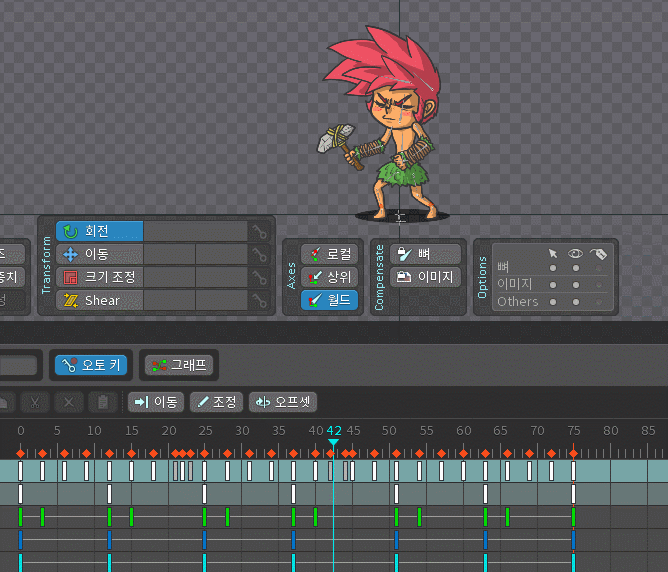Toggle 뼈 compensation in the Compensate panel
Viewport: 668px width, 572px height.
click(427, 254)
